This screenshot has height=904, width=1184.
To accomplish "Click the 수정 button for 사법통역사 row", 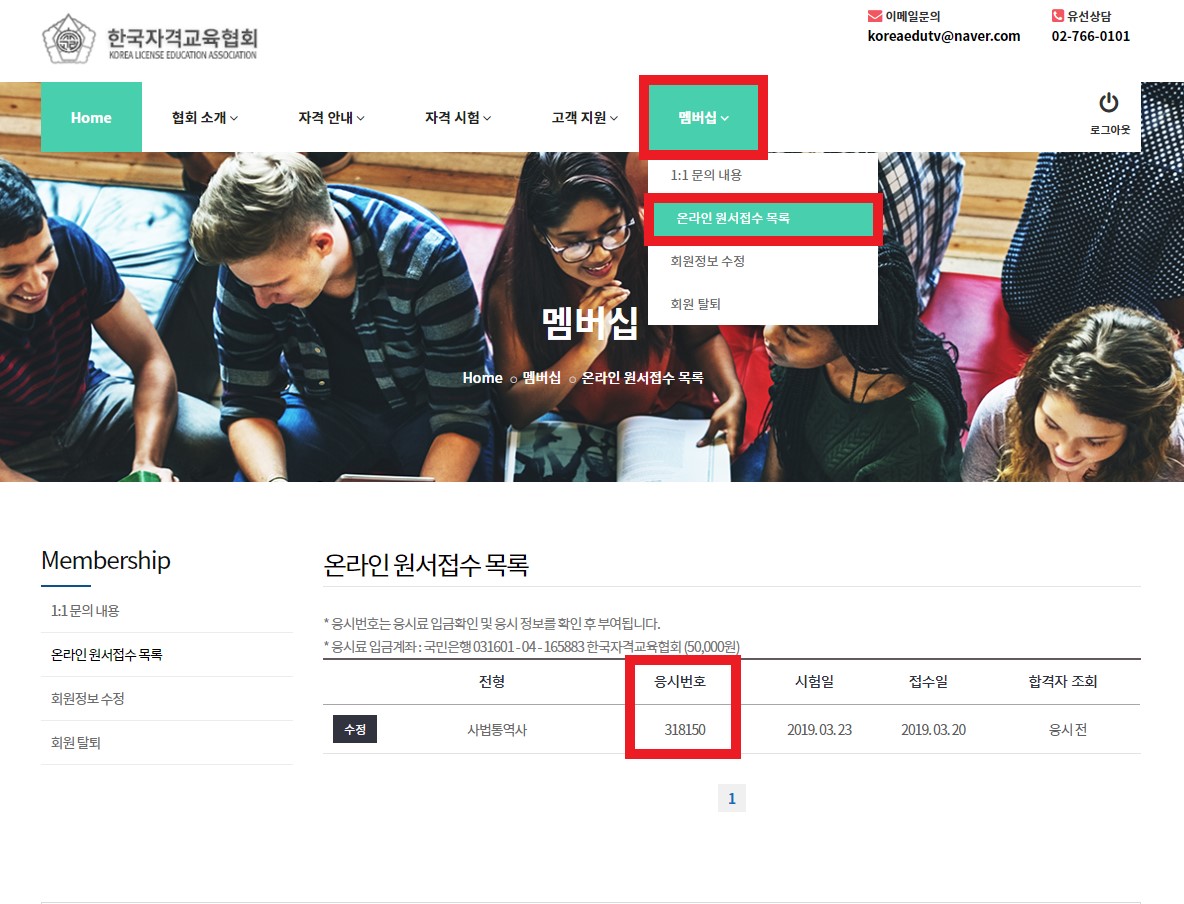I will pyautogui.click(x=355, y=730).
